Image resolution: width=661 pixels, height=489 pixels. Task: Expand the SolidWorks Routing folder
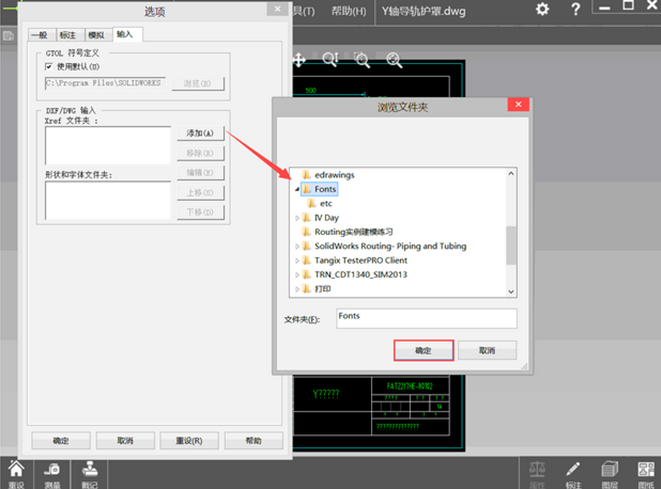click(x=297, y=246)
